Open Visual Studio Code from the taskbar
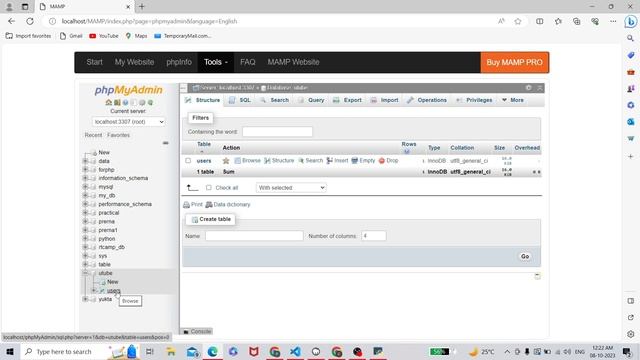The height and width of the screenshot is (360, 640). [295, 351]
